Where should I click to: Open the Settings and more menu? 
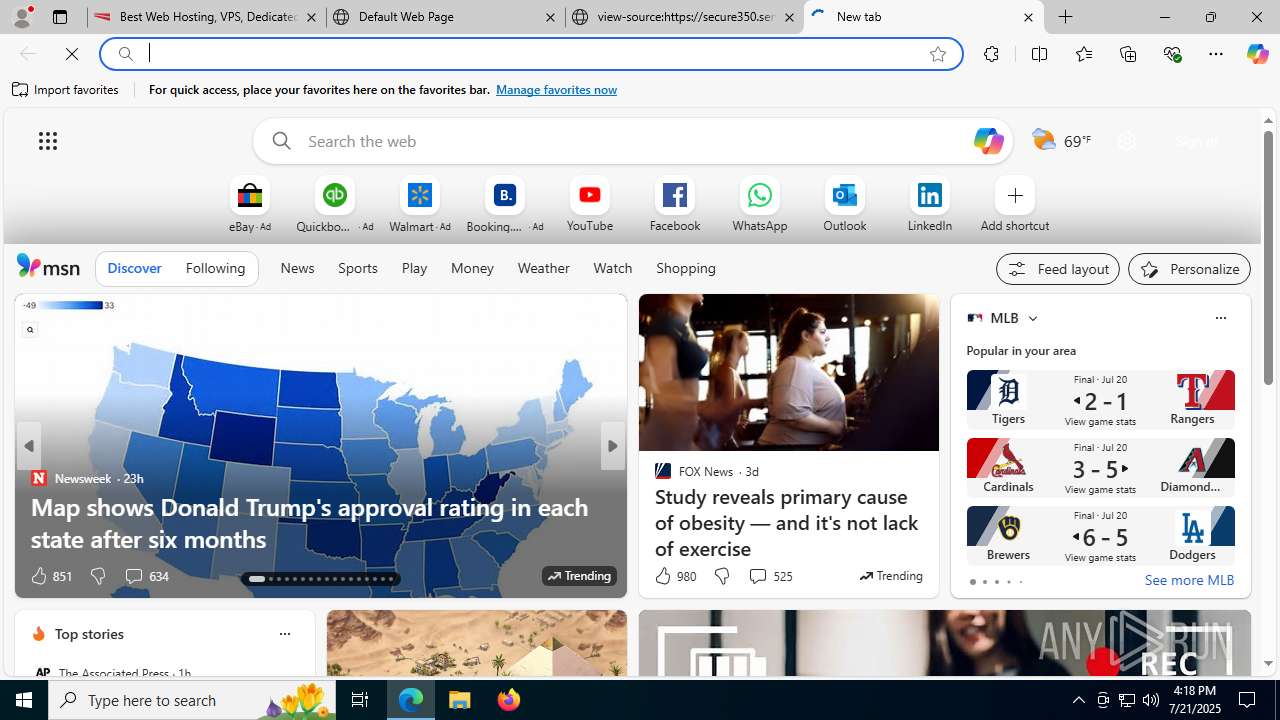tap(1216, 54)
